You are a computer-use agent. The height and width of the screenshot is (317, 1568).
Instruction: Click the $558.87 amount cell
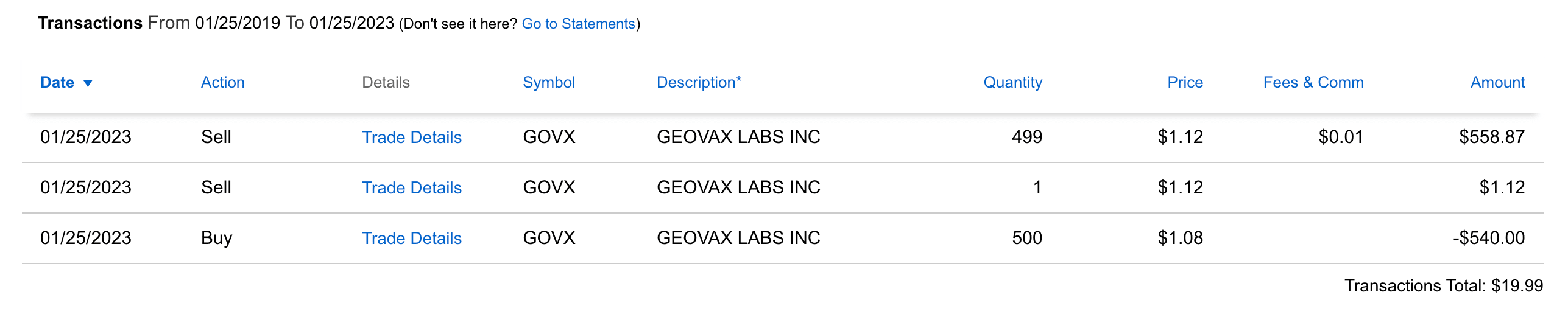pos(1491,137)
